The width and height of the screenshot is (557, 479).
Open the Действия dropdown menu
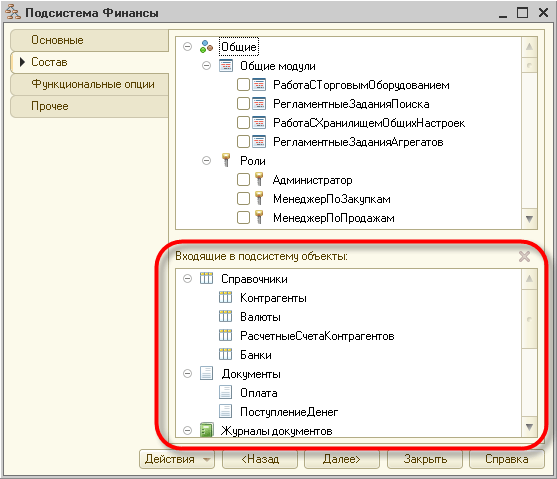(177, 459)
